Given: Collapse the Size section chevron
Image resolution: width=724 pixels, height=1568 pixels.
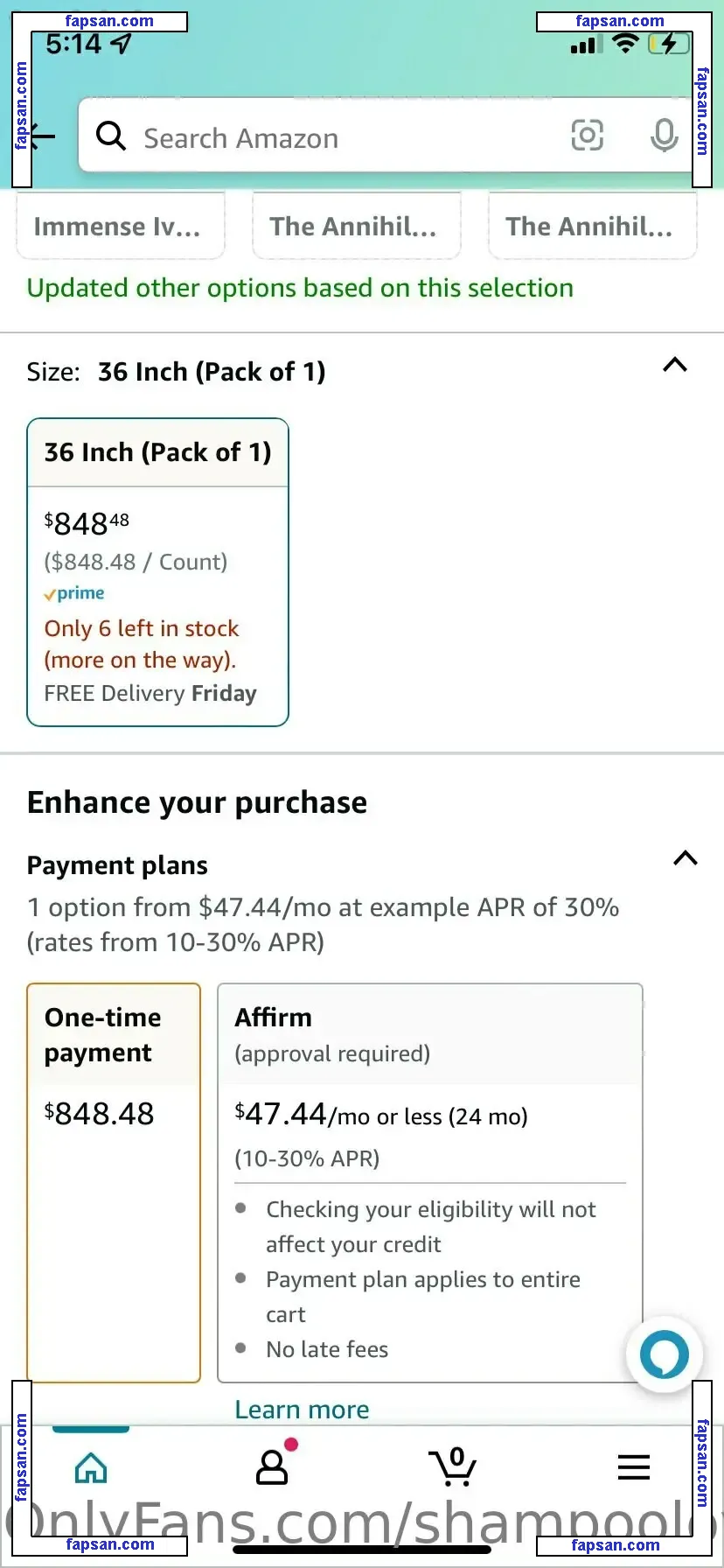Looking at the screenshot, I should (x=675, y=366).
